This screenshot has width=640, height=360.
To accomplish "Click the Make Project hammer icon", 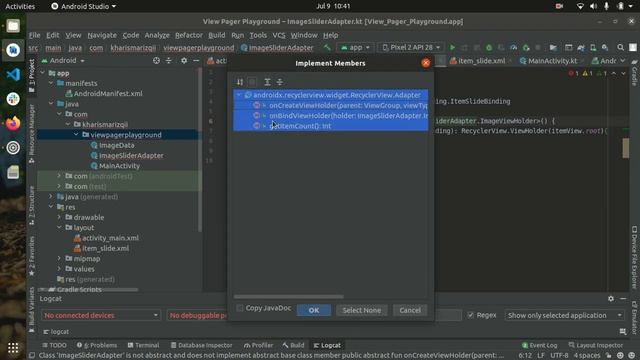I will [x=327, y=48].
